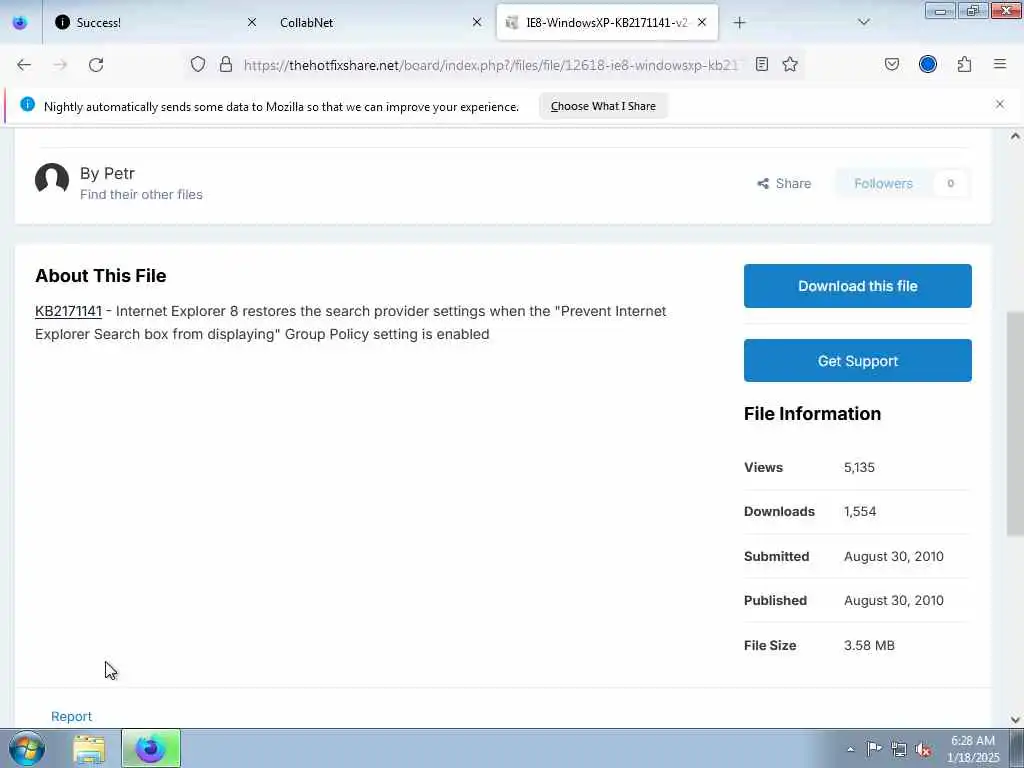This screenshot has width=1024, height=768.
Task: Open the Firefox hamburger menu
Action: tap(1000, 64)
